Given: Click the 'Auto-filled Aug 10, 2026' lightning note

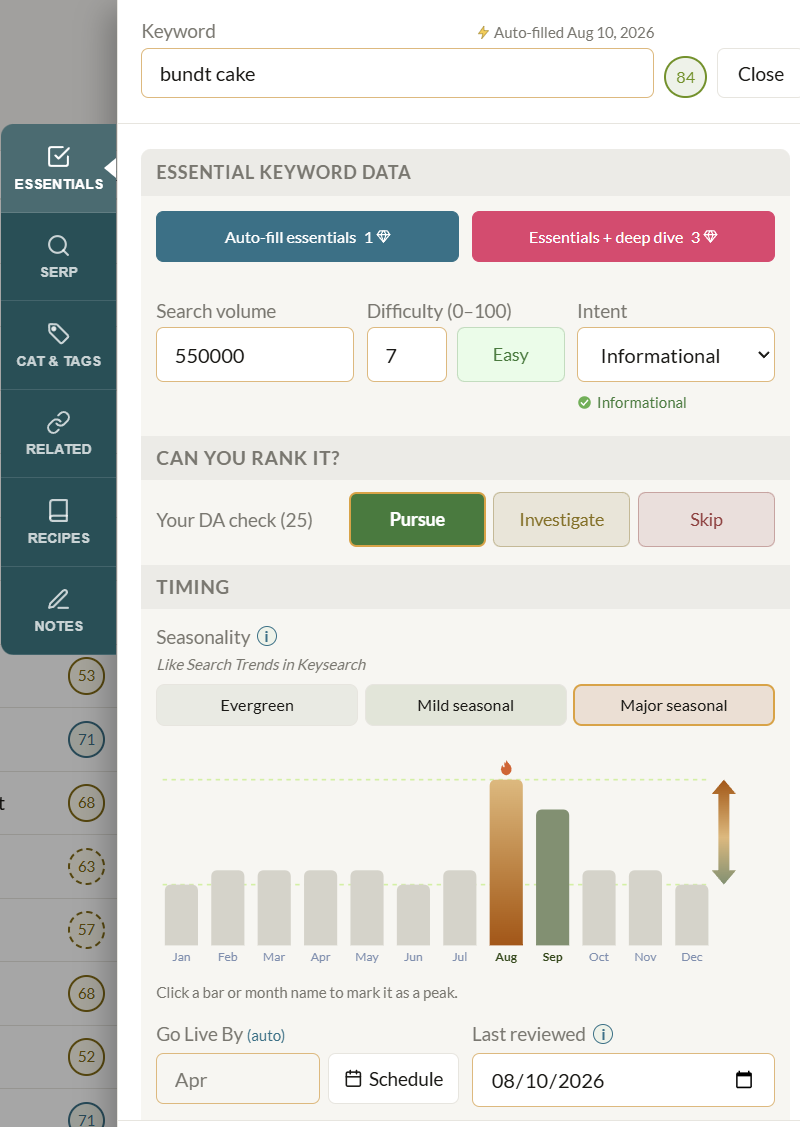Looking at the screenshot, I should click(x=566, y=32).
